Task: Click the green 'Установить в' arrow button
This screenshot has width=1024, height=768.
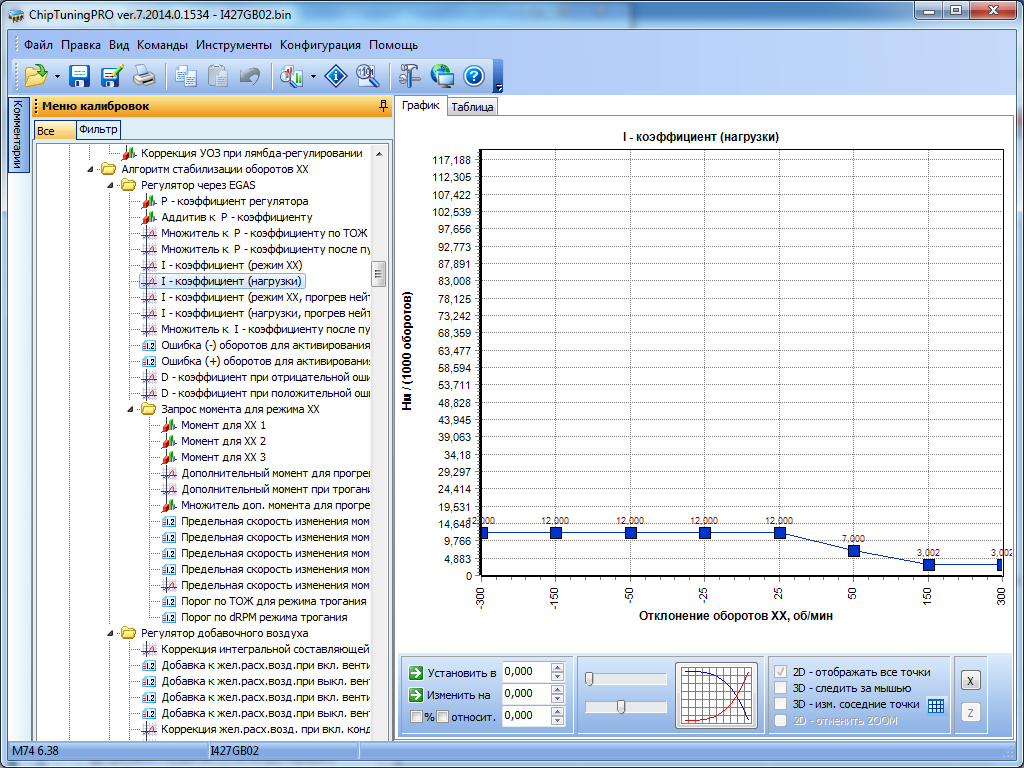Action: click(x=416, y=672)
